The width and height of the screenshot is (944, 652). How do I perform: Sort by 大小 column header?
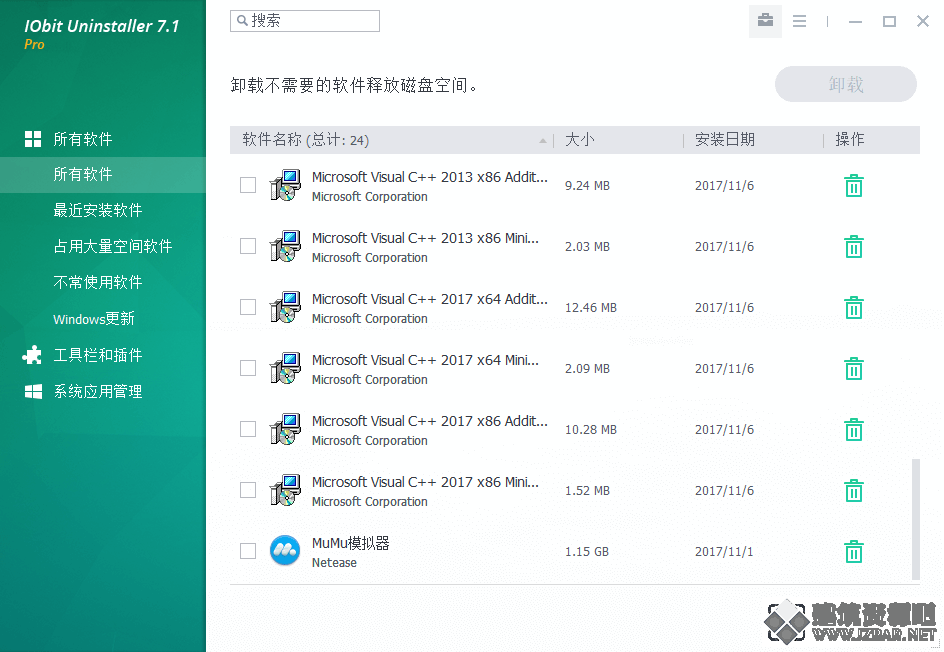[618, 140]
